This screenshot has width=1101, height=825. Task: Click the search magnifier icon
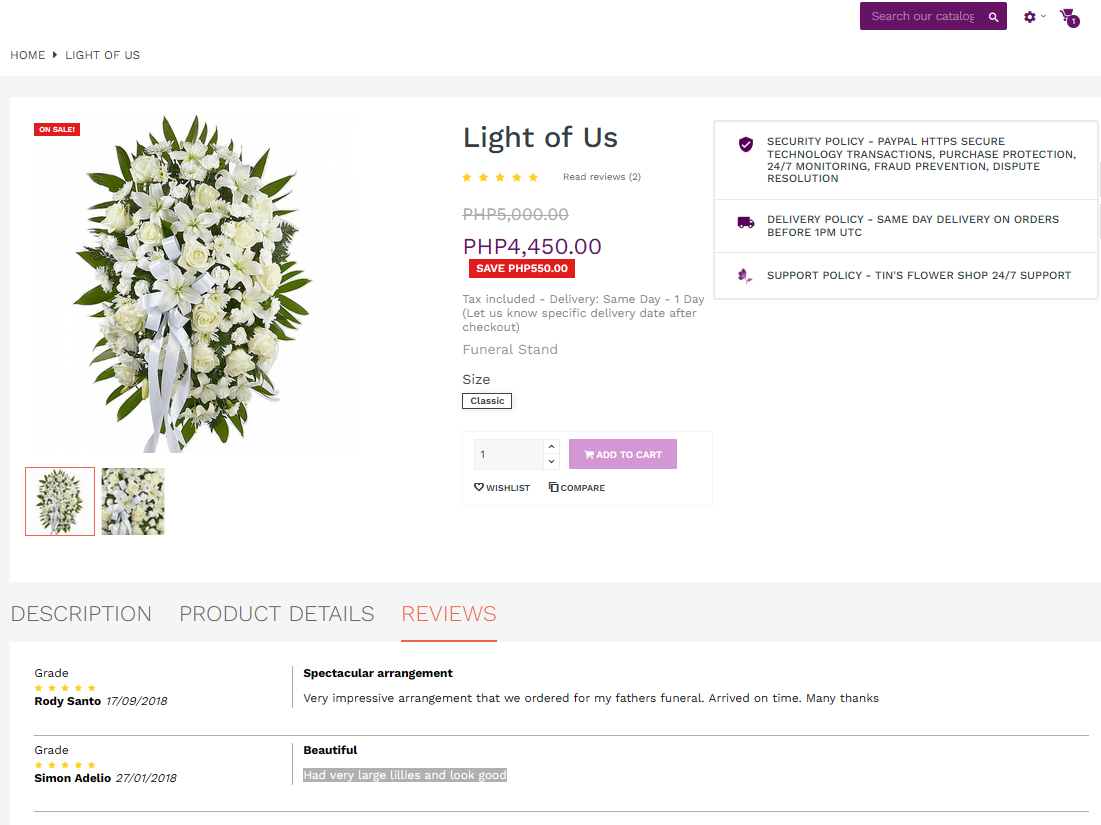pos(993,17)
